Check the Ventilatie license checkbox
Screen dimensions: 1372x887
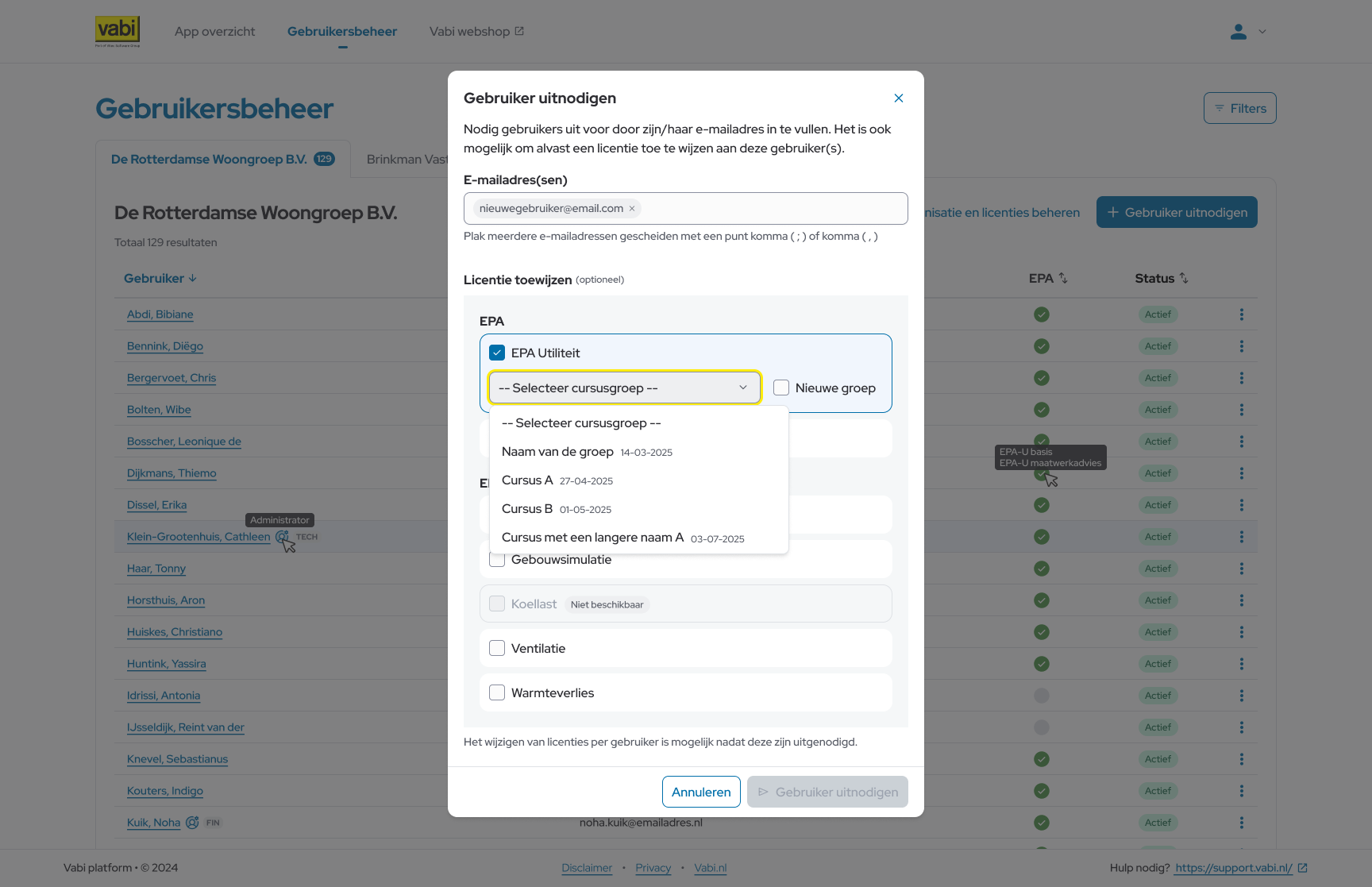(497, 648)
